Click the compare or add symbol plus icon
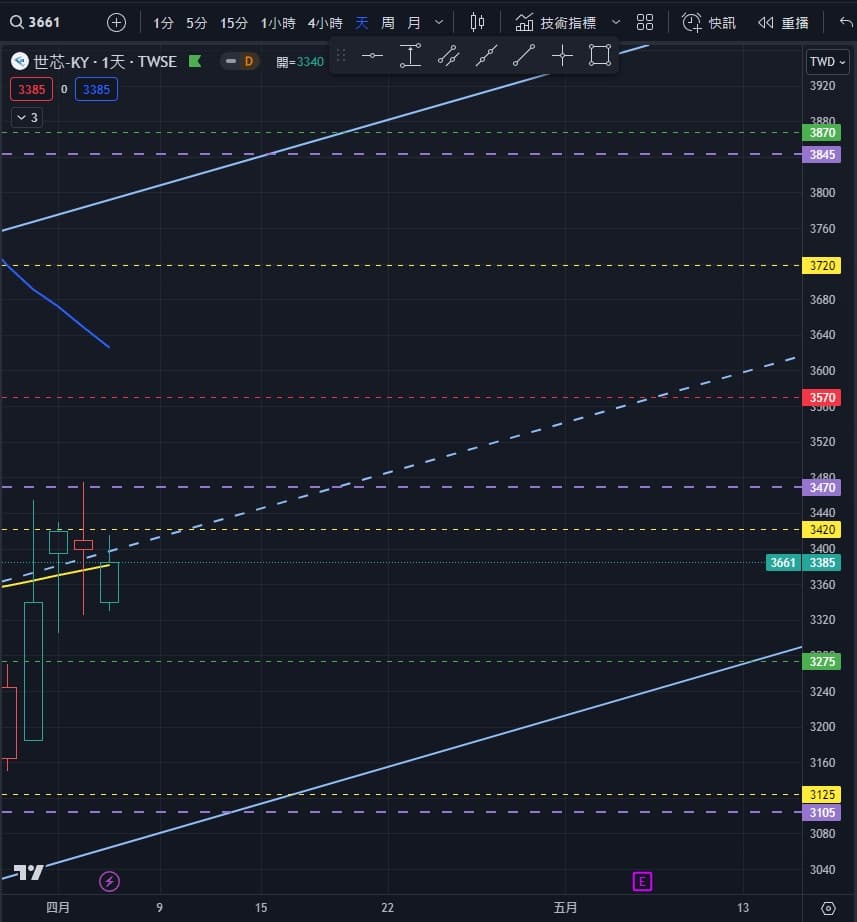 coord(117,22)
